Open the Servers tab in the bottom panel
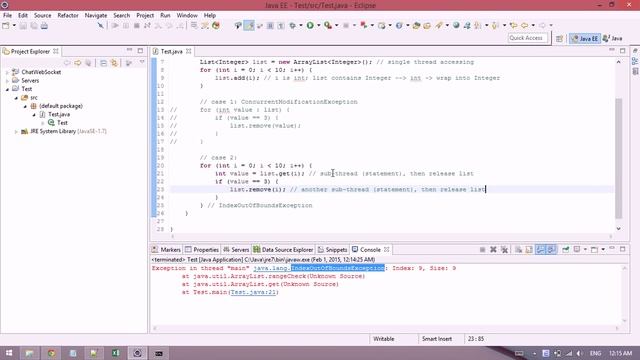 click(x=236, y=249)
